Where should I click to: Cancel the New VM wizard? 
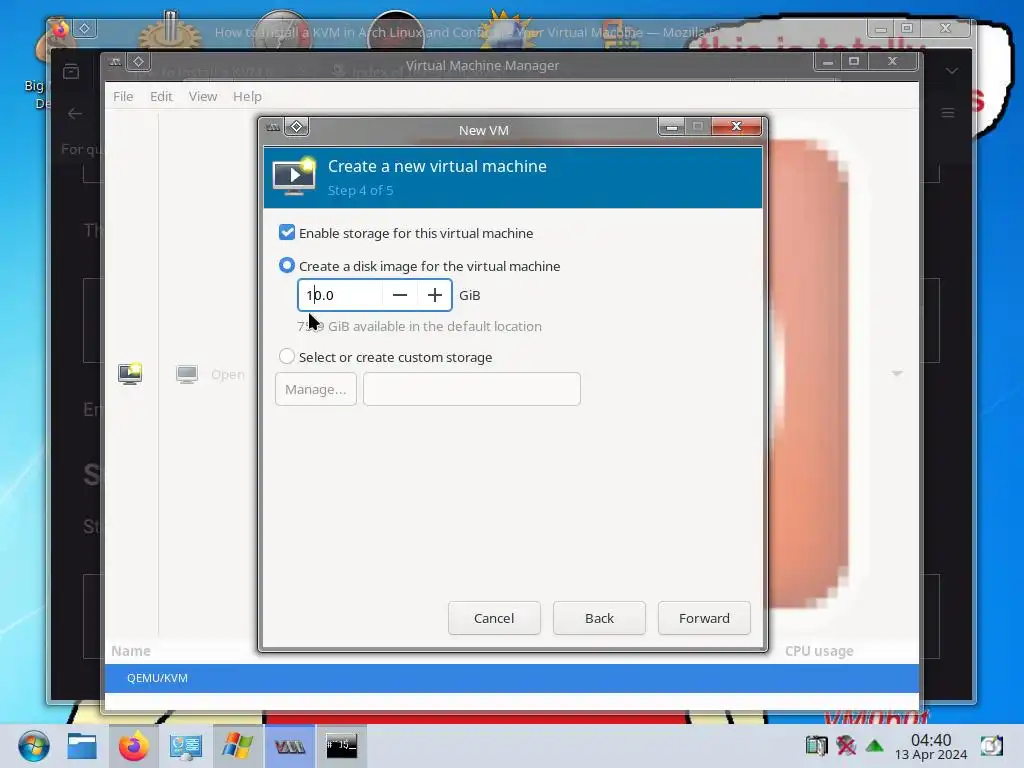(x=494, y=618)
